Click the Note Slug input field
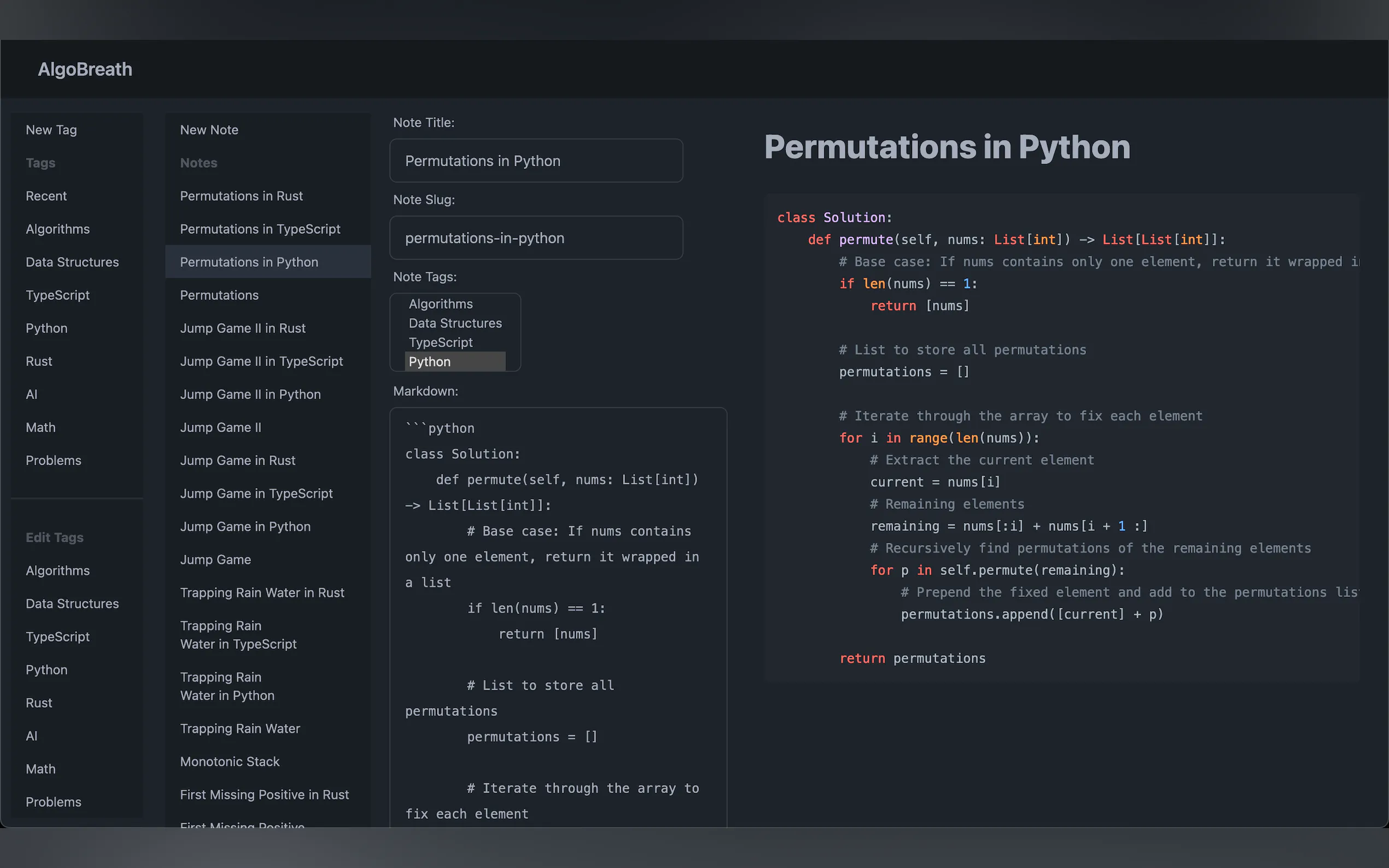Screen dimensions: 1389x868 click(536, 238)
